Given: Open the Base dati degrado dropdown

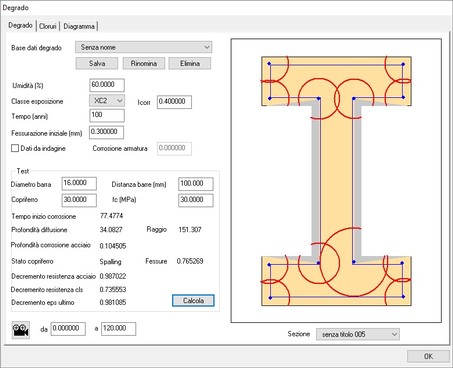Looking at the screenshot, I should 144,47.
